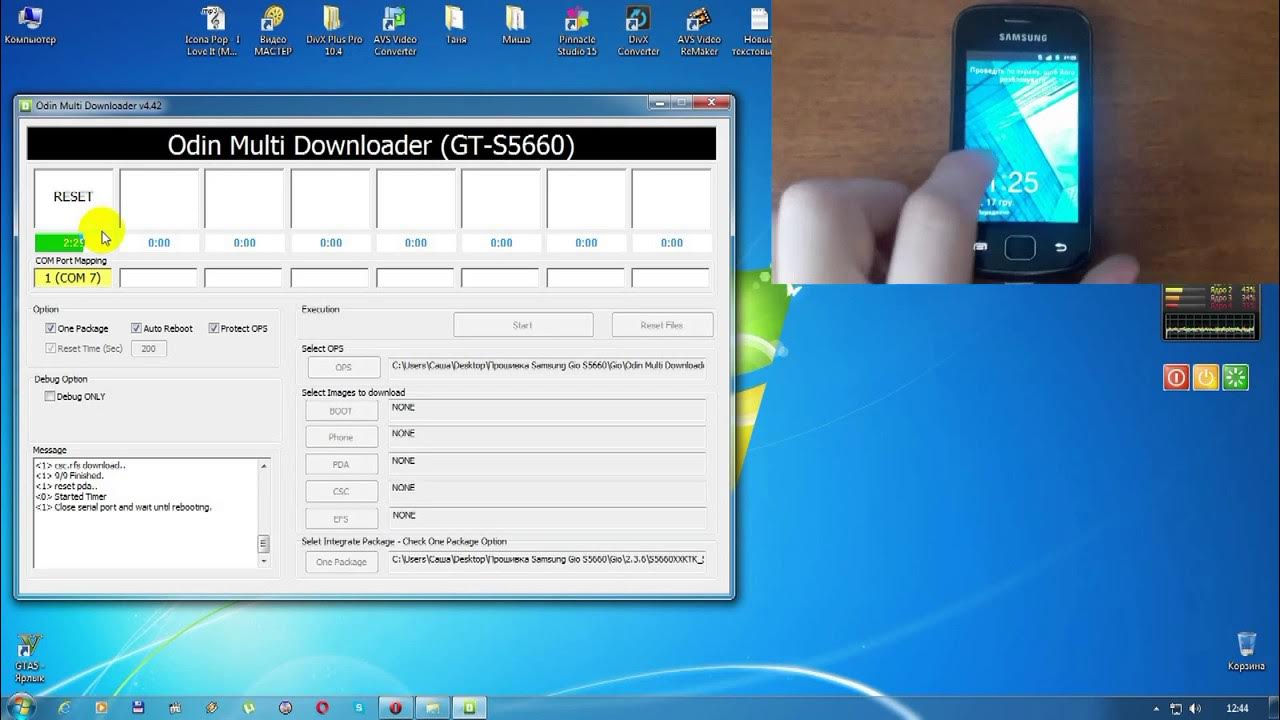The width and height of the screenshot is (1280, 720).
Task: Click the taskbar clock showing 12:44
Action: click(1238, 708)
